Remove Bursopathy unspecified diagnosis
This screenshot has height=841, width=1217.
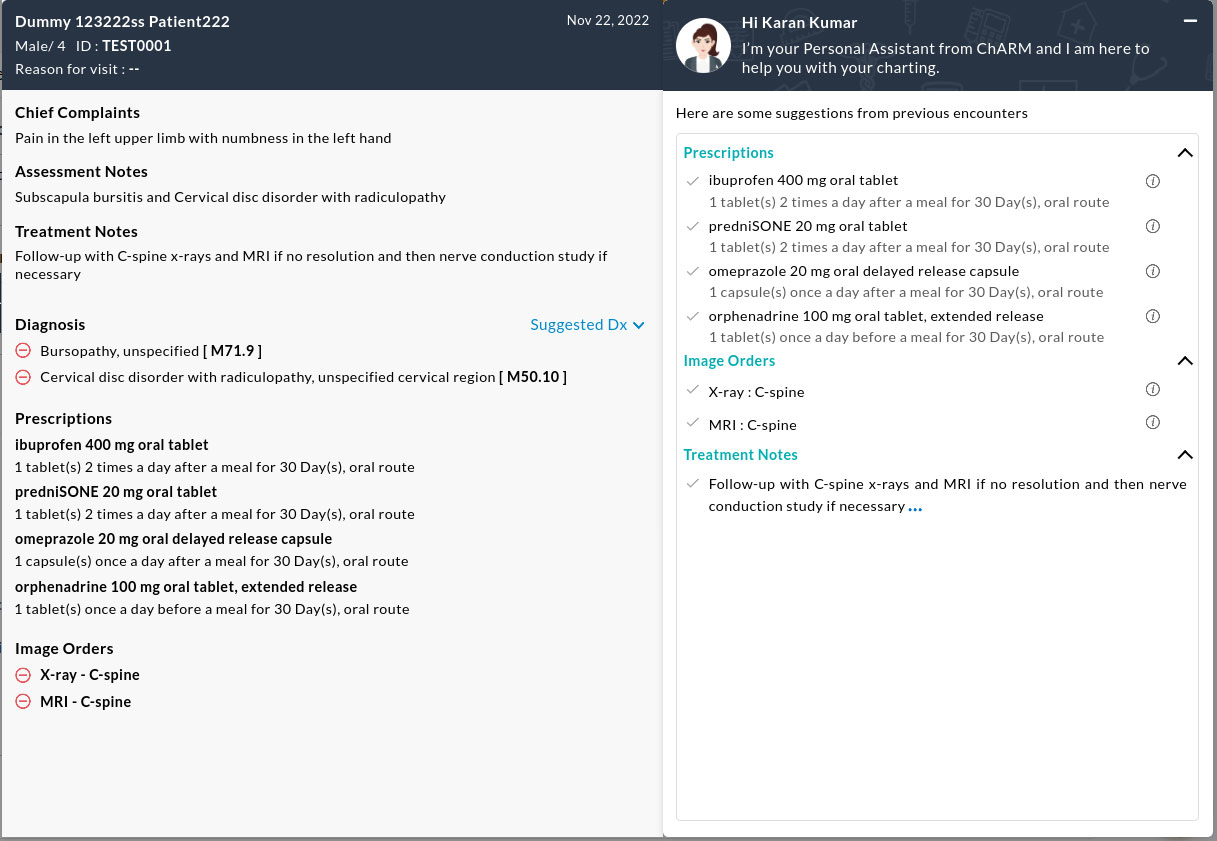pyautogui.click(x=23, y=351)
